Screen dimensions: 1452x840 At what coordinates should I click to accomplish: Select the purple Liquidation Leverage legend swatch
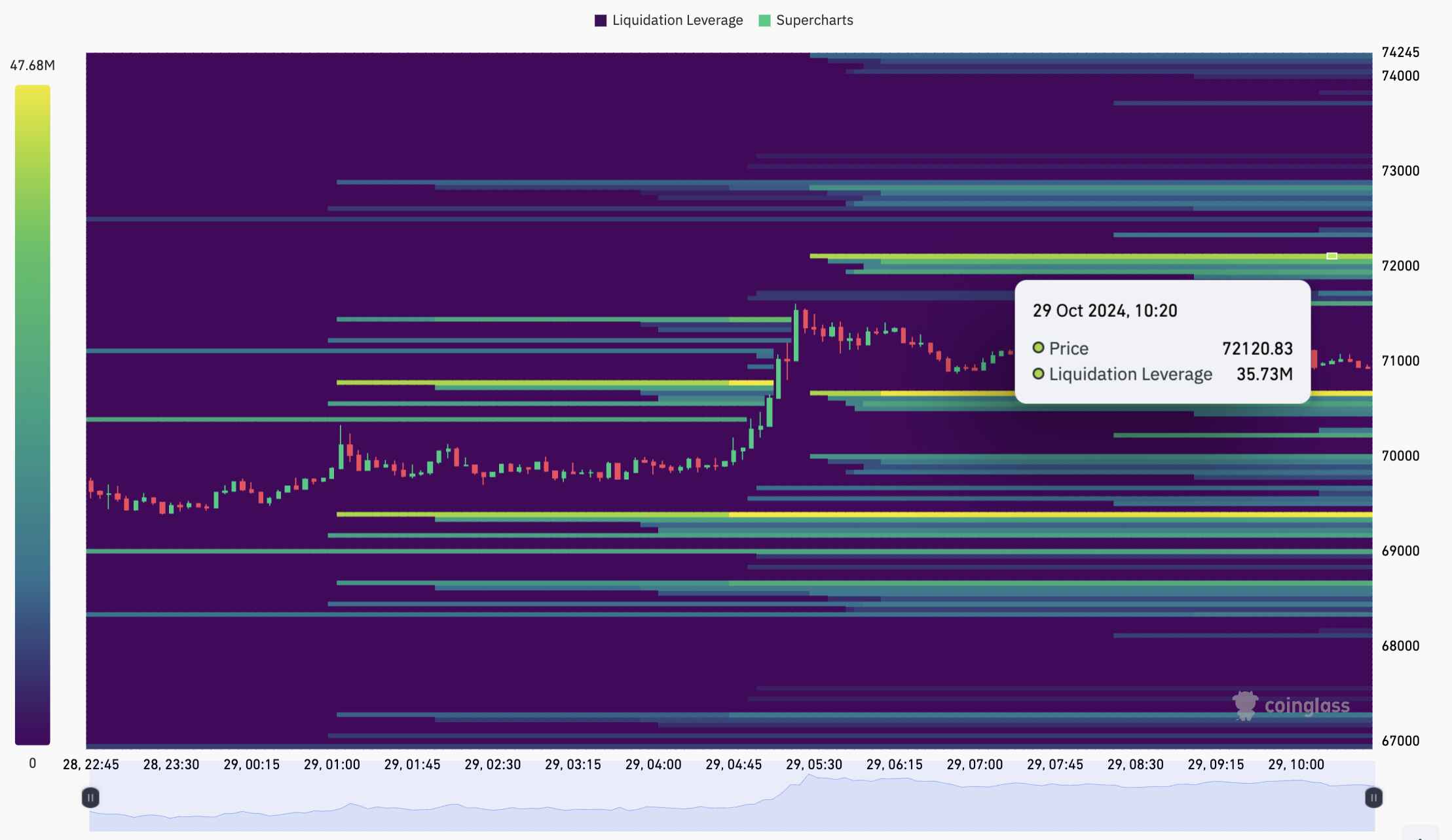[x=600, y=20]
